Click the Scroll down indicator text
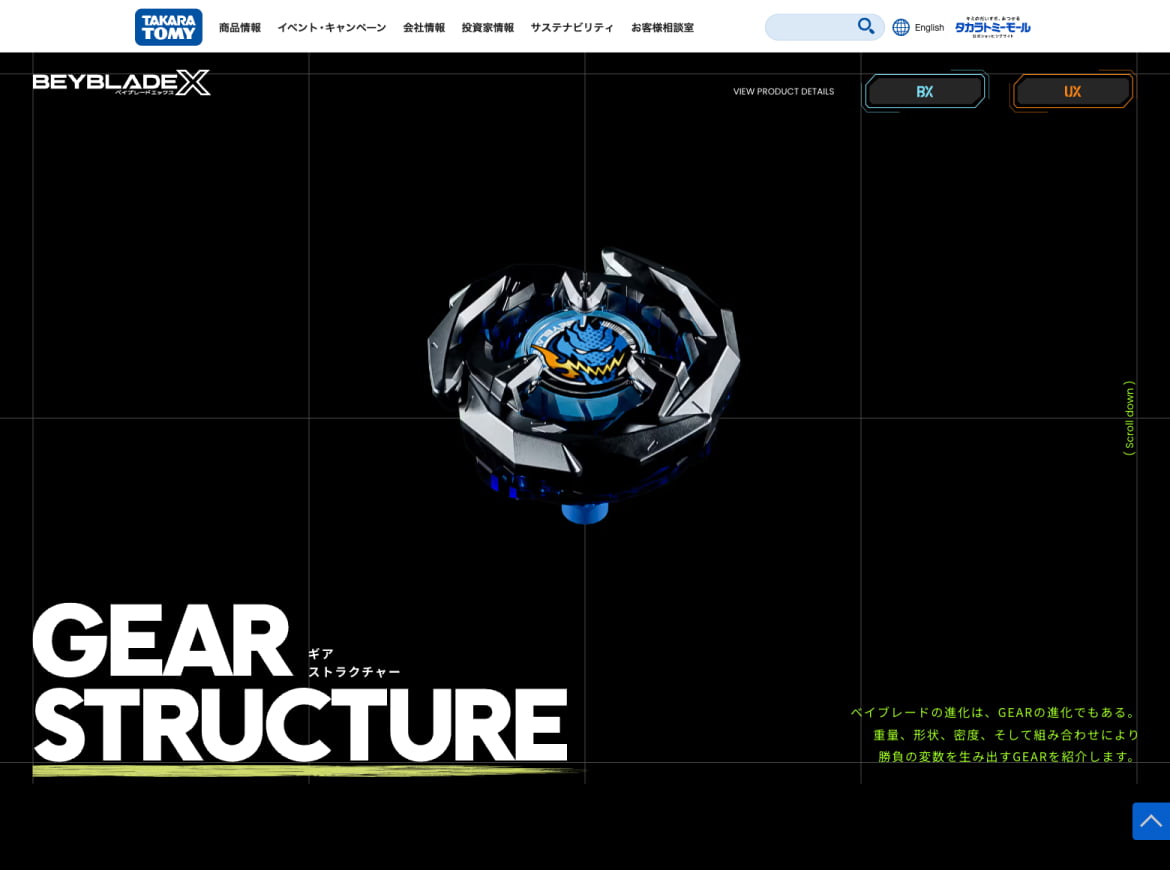This screenshot has height=870, width=1170. click(x=1129, y=418)
